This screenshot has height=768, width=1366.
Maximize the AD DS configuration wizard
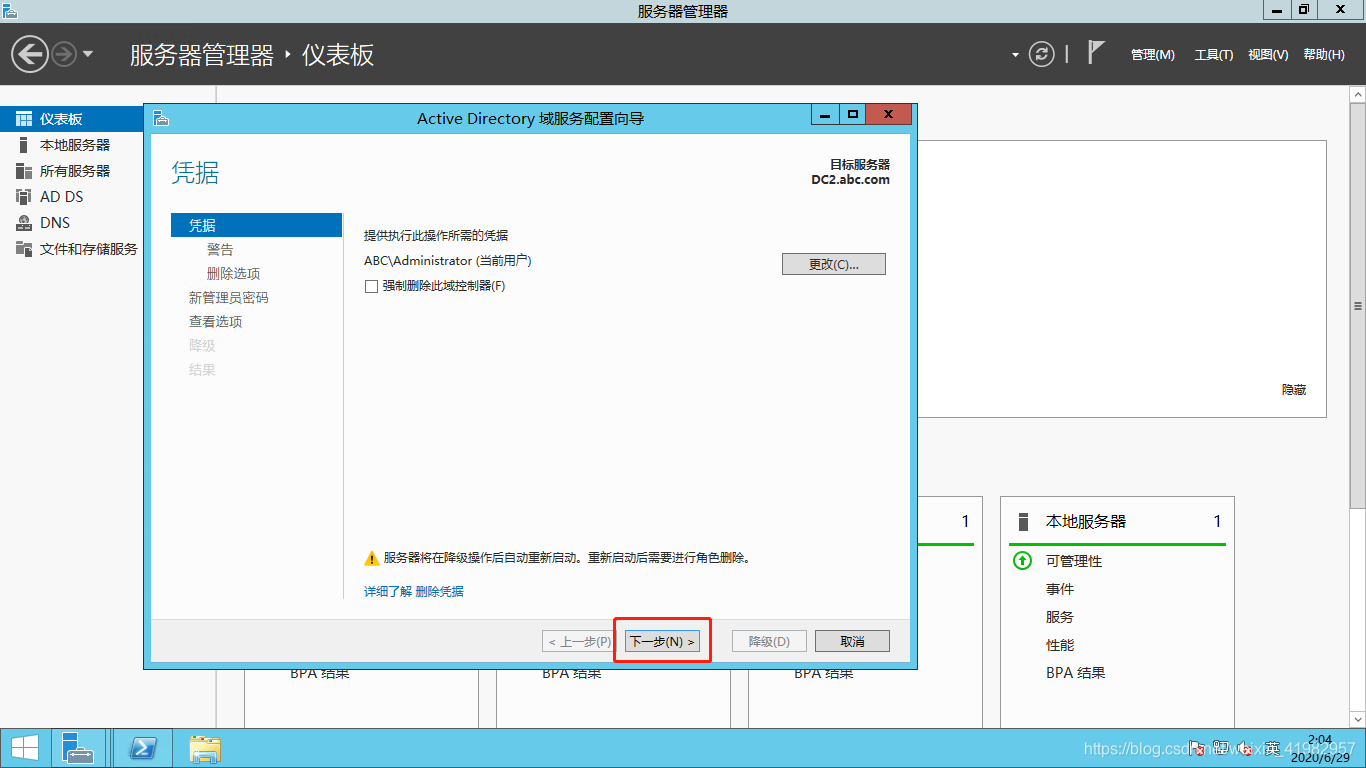tap(853, 115)
